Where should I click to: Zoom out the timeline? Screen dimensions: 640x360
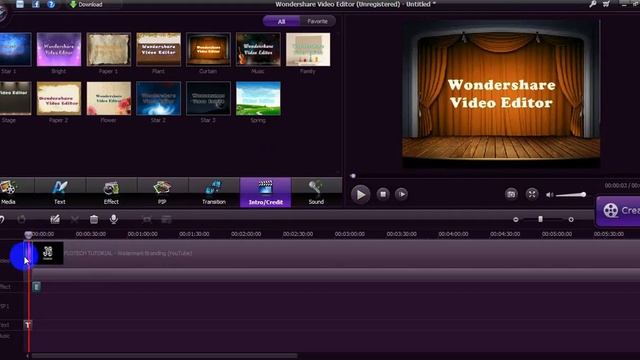516,220
